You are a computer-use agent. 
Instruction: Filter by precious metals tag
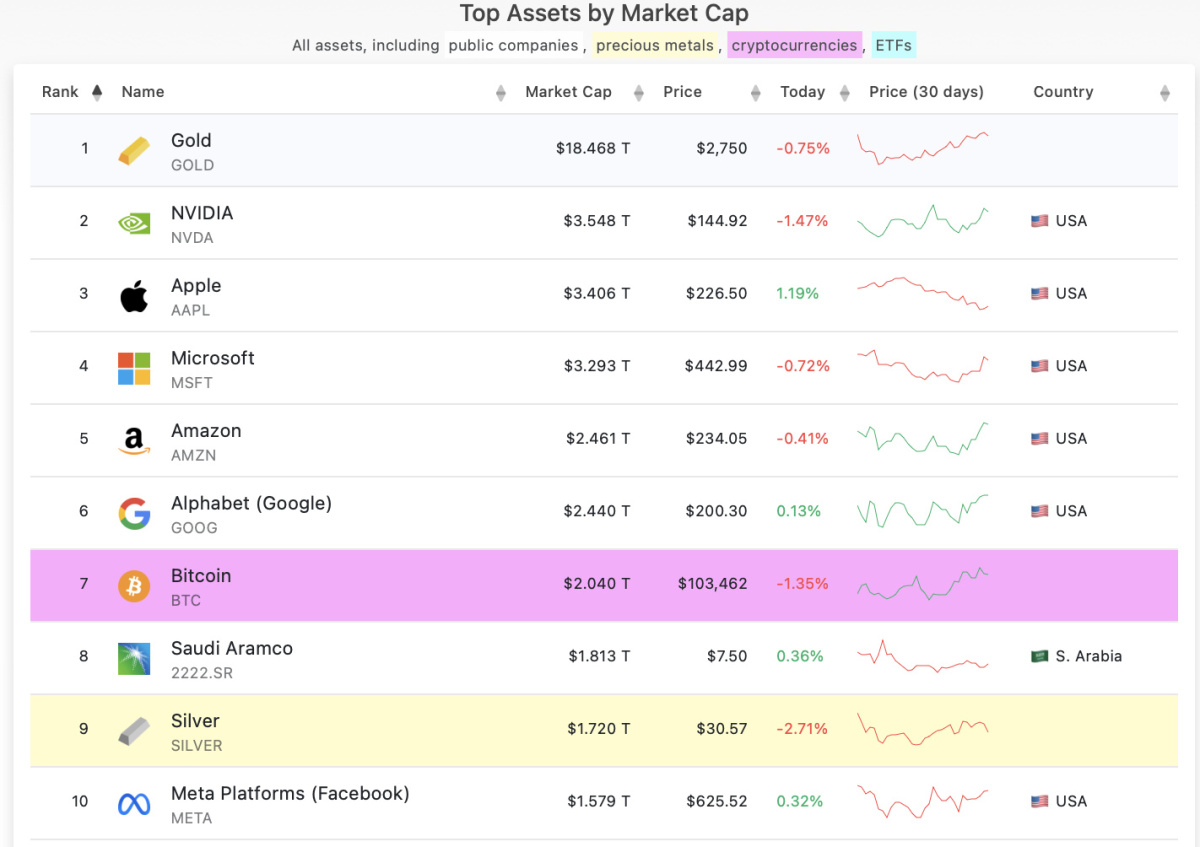(655, 45)
